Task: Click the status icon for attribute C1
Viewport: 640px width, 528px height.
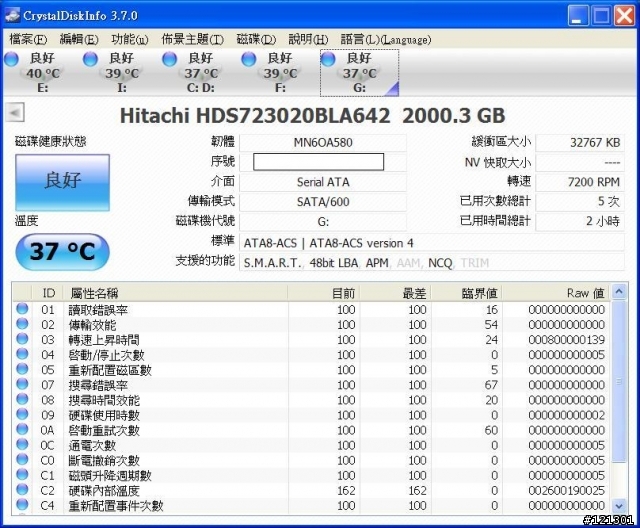Action: pos(22,475)
